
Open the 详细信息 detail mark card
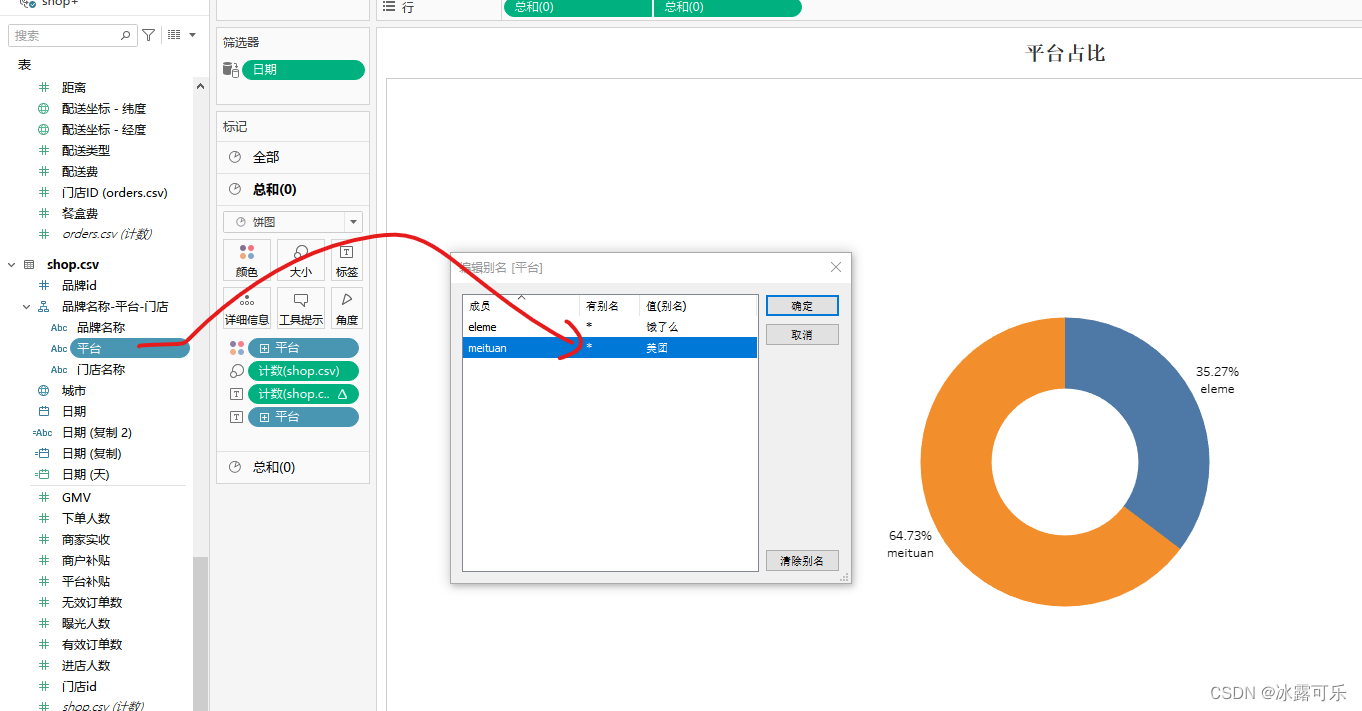point(247,308)
